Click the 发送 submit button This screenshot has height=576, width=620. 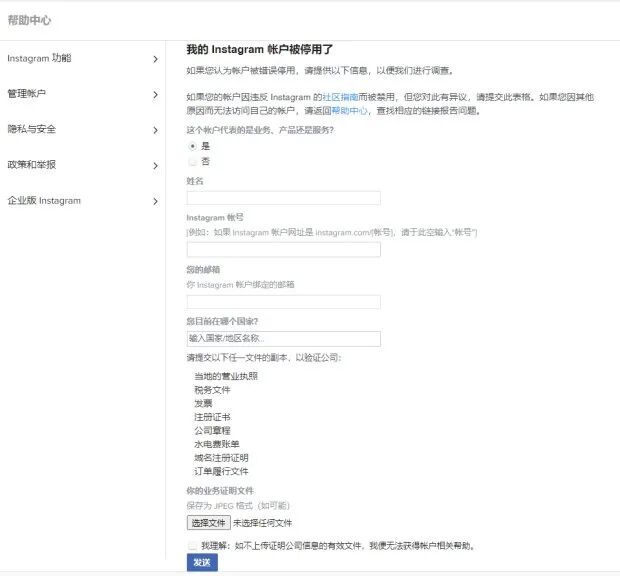pyautogui.click(x=202, y=562)
